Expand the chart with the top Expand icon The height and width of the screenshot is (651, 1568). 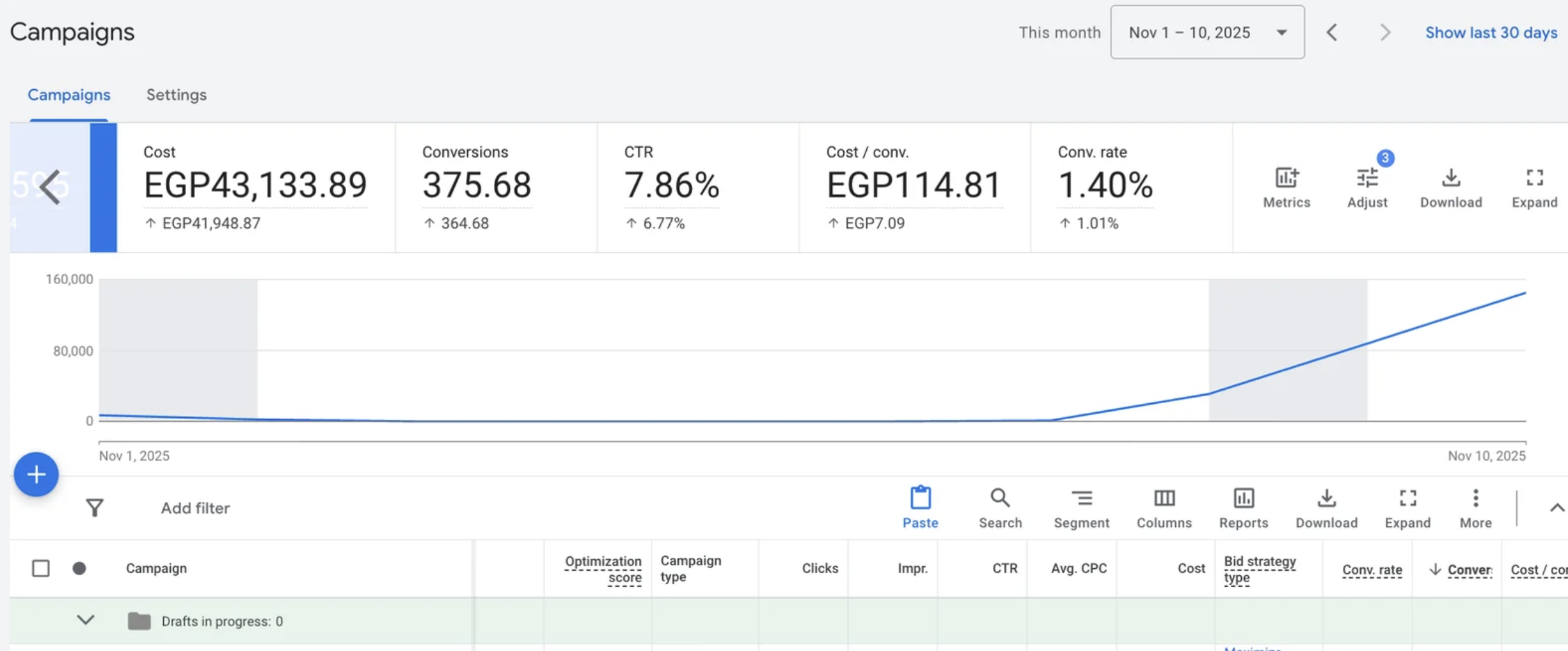point(1534,179)
